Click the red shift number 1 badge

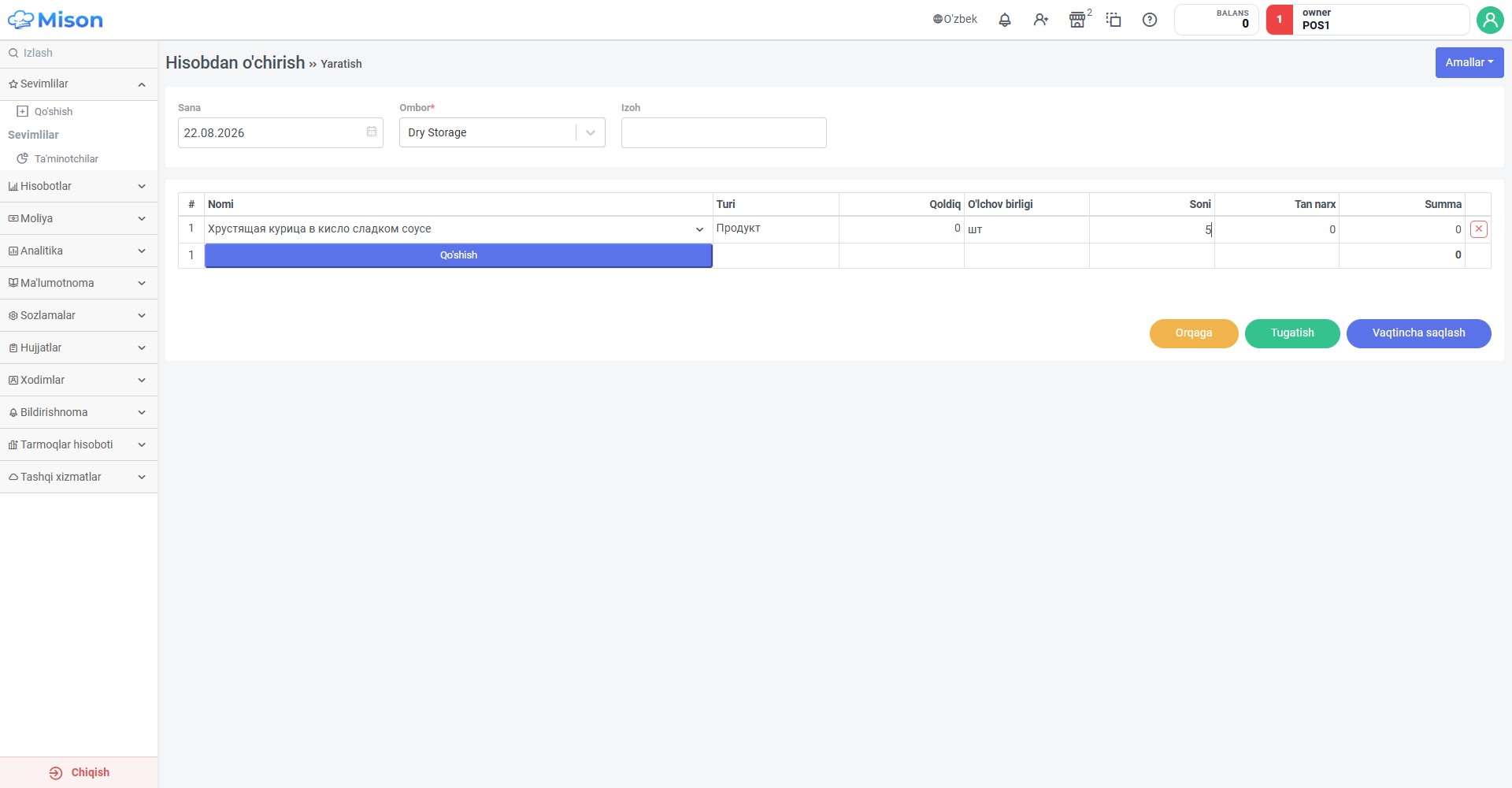pyautogui.click(x=1279, y=20)
